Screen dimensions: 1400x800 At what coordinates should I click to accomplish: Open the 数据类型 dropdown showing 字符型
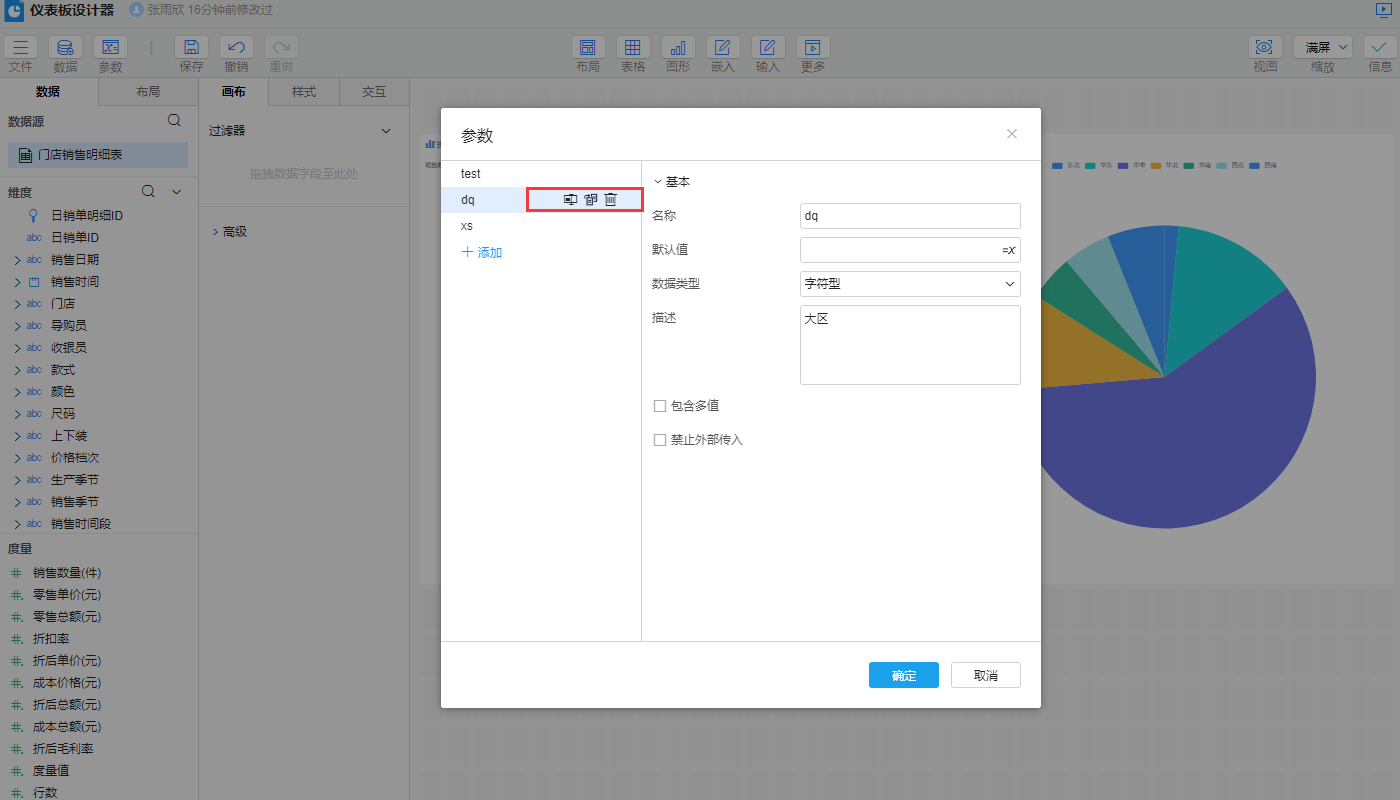click(910, 284)
